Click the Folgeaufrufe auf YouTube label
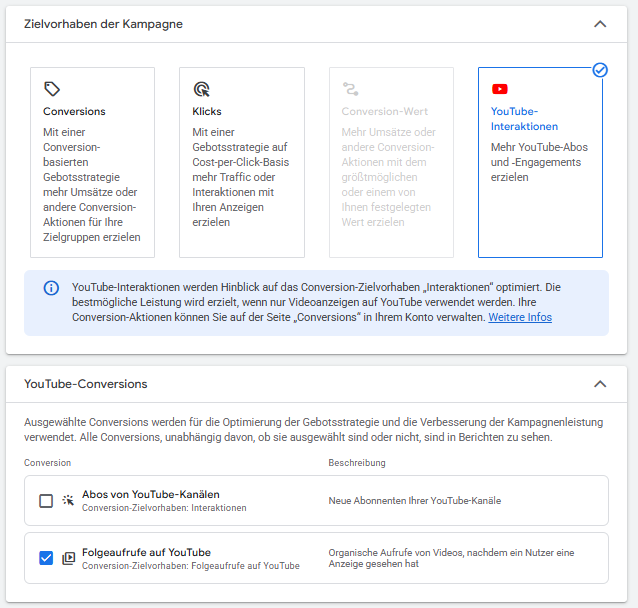The image size is (638, 608). coord(146,552)
